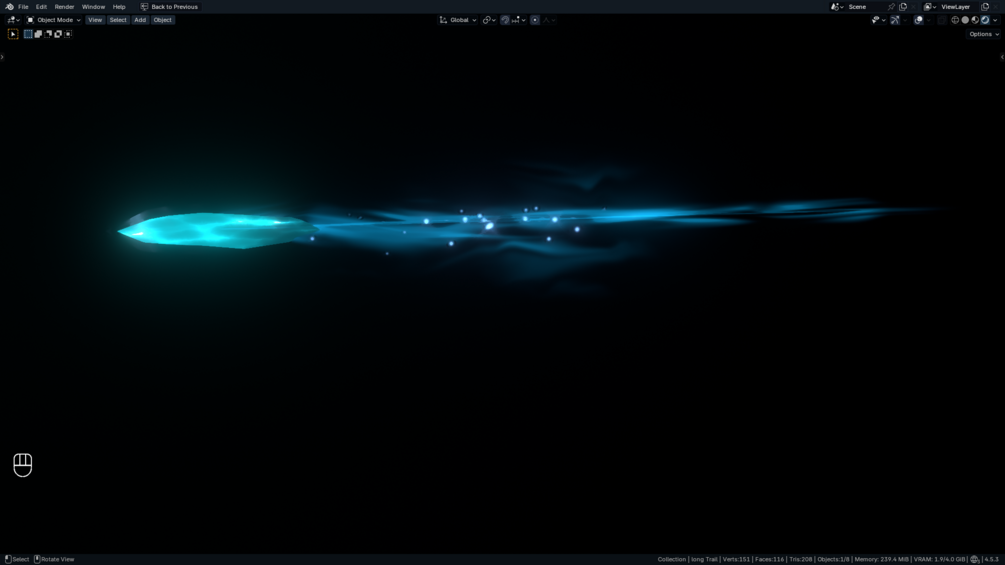The image size is (1005, 565).
Task: Toggle proportional editing
Action: coord(535,20)
